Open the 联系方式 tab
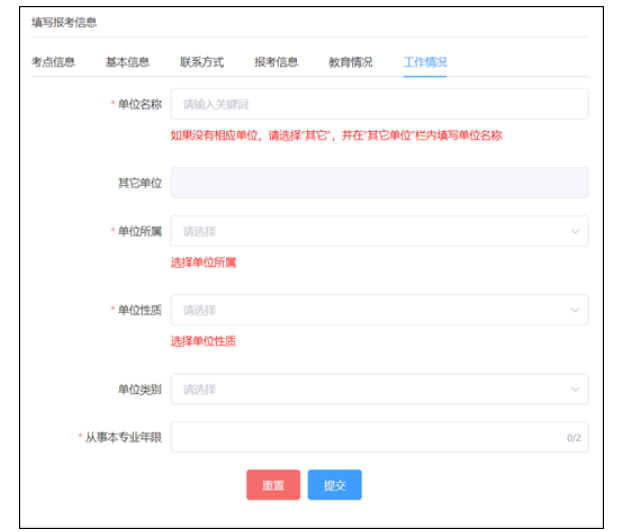 pyautogui.click(x=202, y=62)
